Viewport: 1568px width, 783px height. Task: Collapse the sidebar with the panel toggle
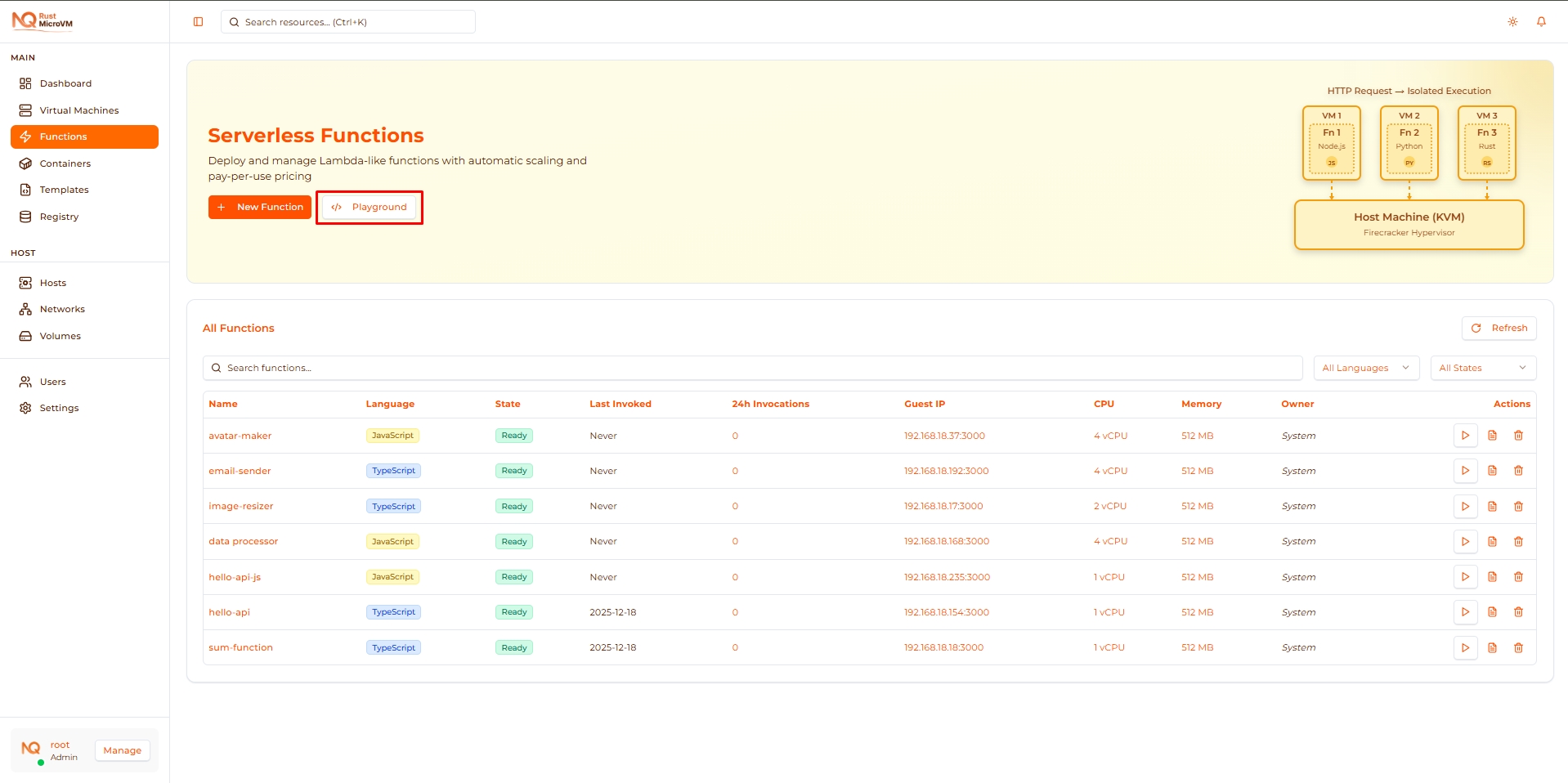(198, 21)
